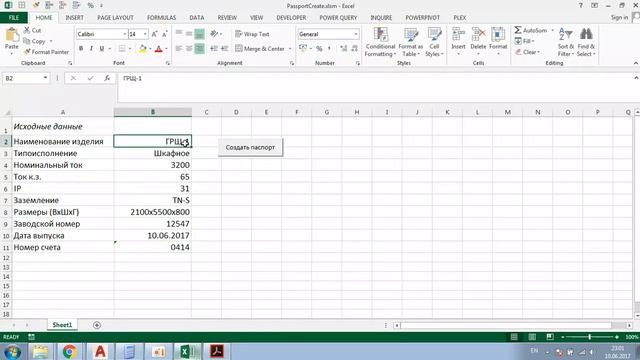Activate the Format Painter brush
This screenshot has height=360, width=640.
click(x=27, y=52)
